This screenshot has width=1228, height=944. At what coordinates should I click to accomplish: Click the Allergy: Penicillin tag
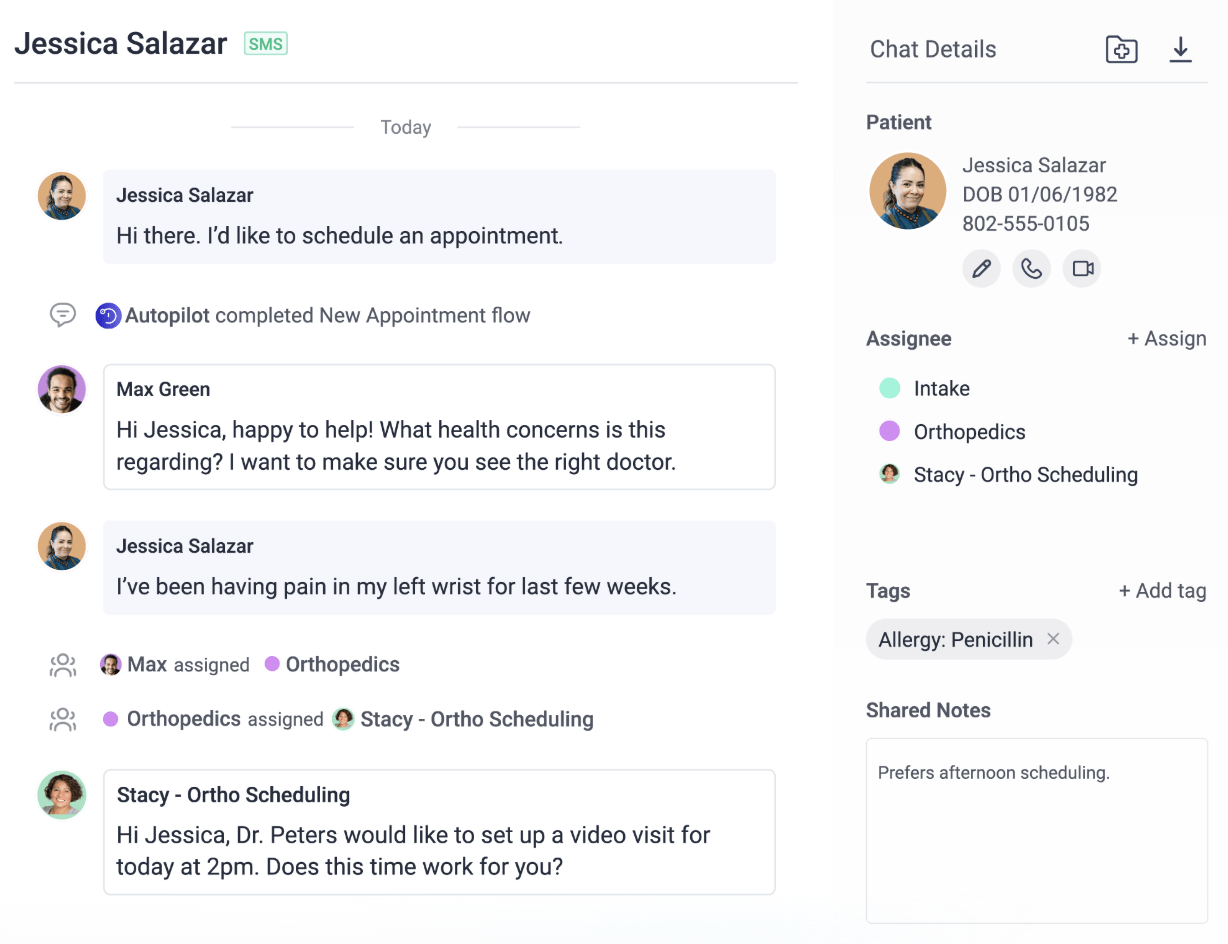pyautogui.click(x=955, y=640)
